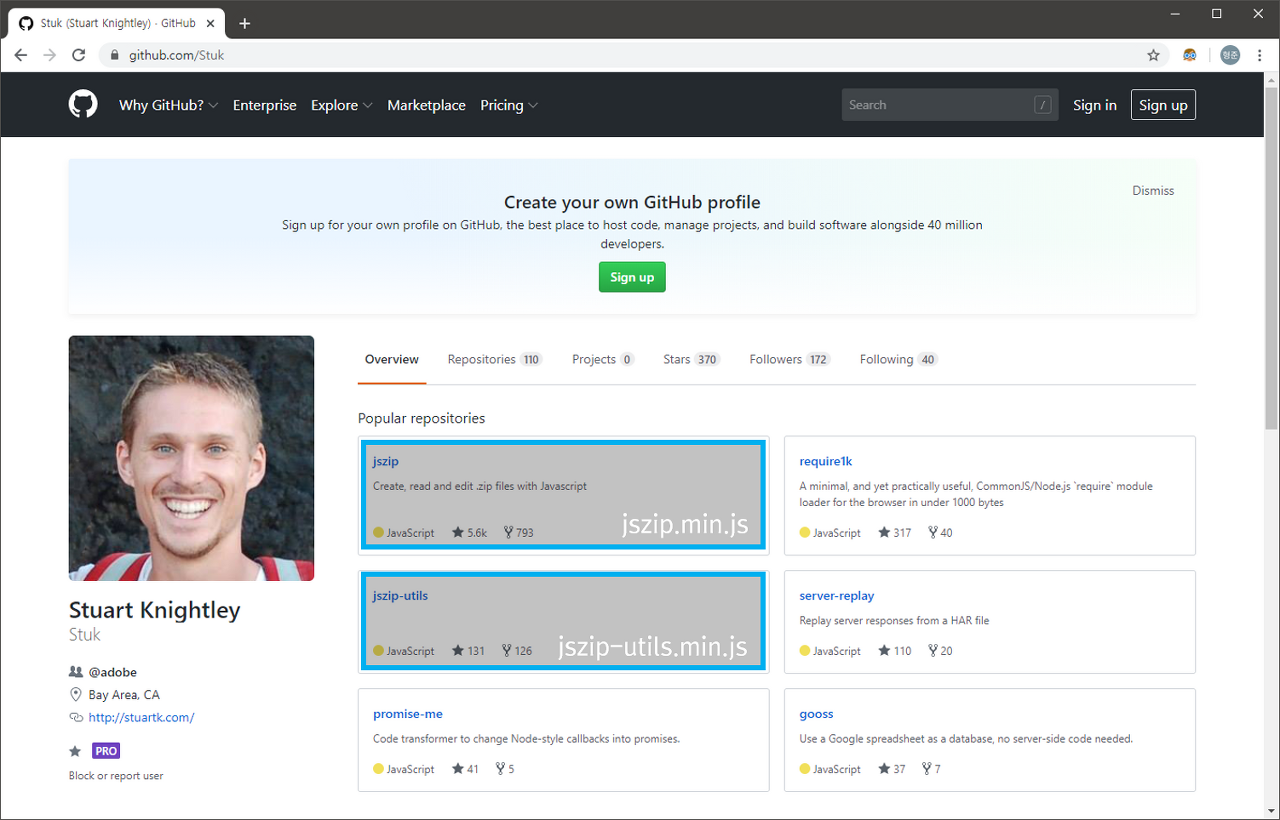Switch to the Stars tab

click(692, 359)
